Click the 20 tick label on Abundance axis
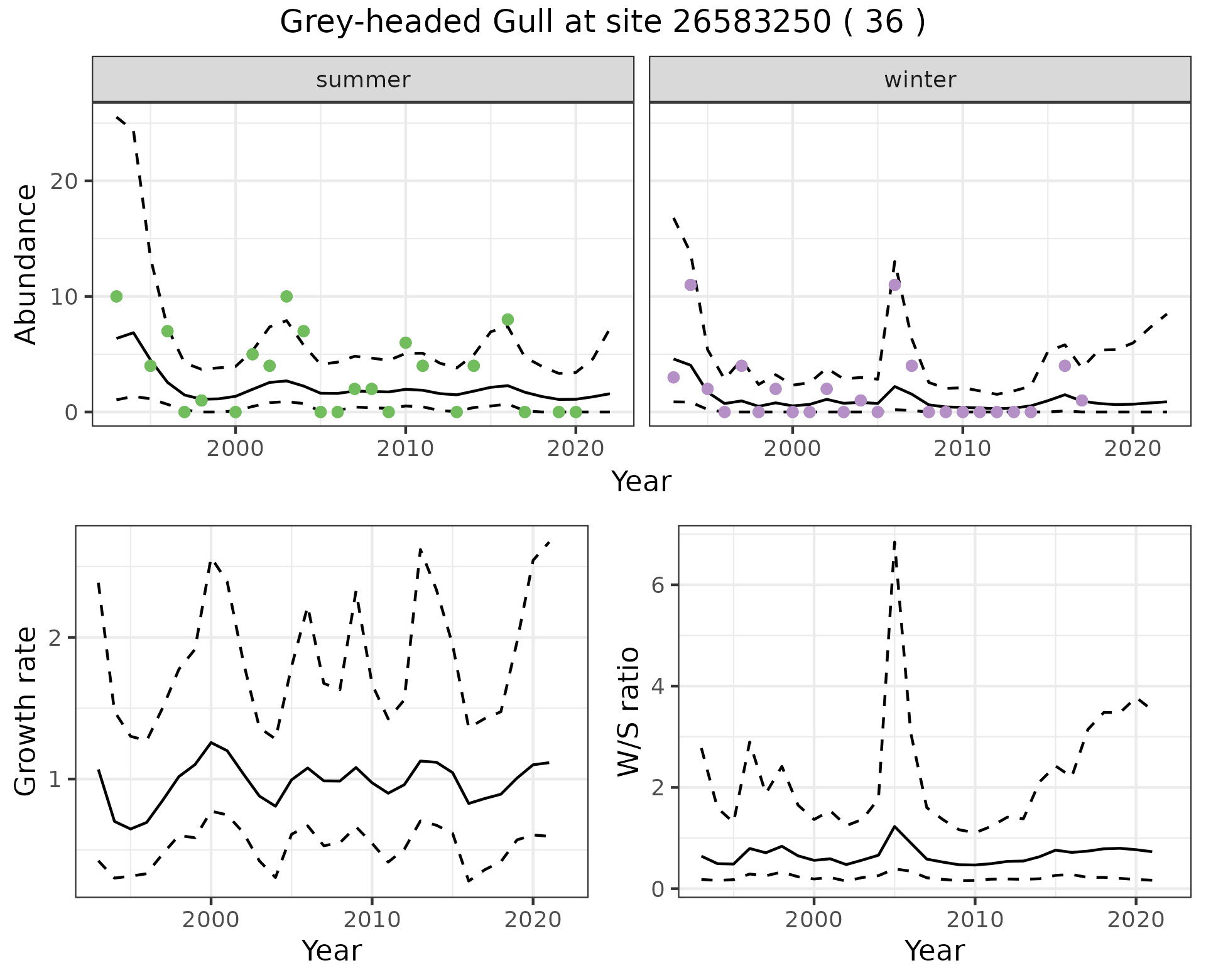 coord(63,182)
